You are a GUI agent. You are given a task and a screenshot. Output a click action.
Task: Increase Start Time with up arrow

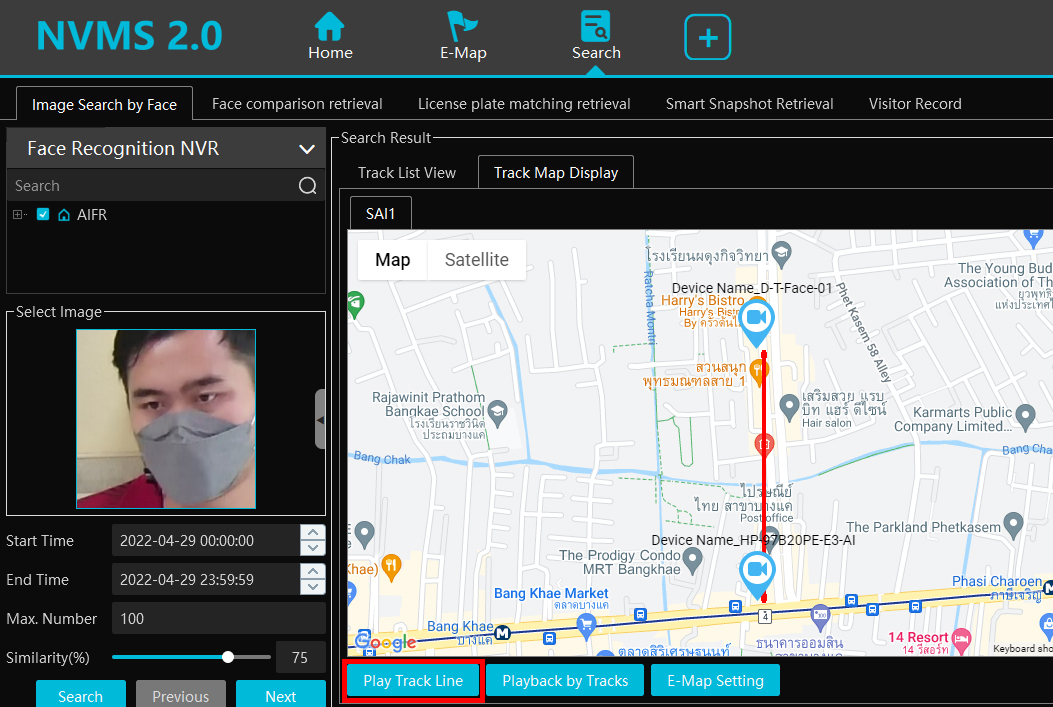[x=313, y=533]
